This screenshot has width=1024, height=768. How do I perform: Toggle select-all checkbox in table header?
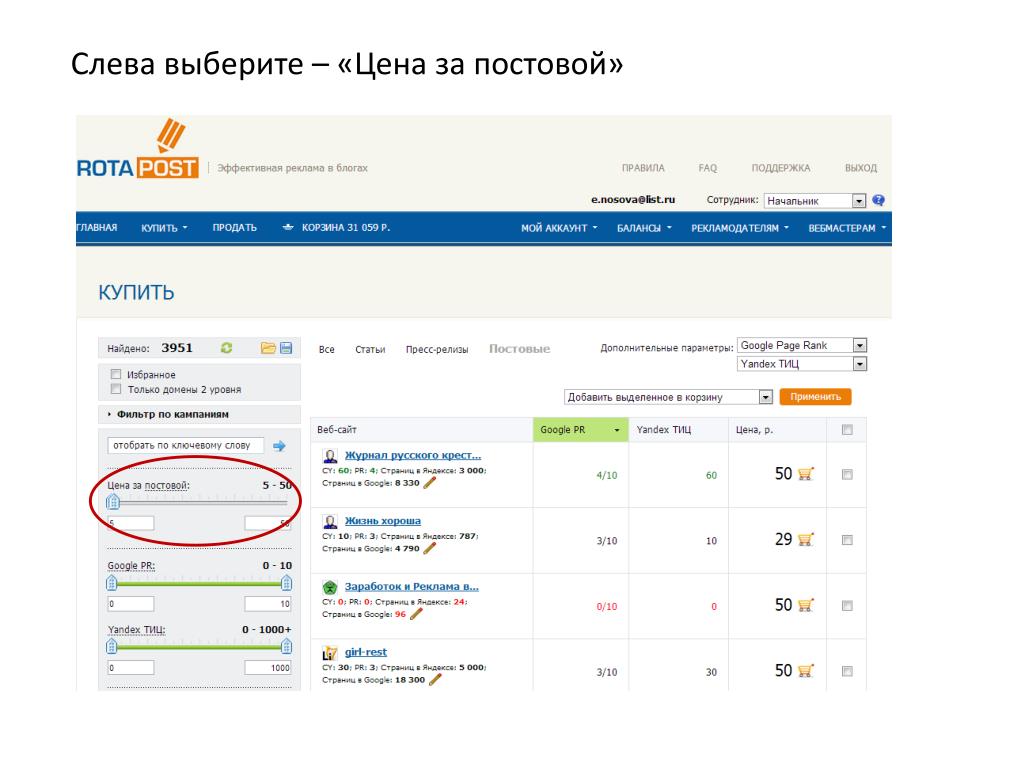point(847,430)
